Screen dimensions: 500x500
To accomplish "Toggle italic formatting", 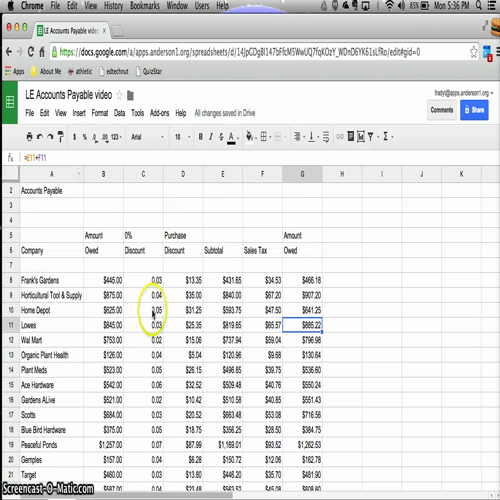I will (211, 137).
